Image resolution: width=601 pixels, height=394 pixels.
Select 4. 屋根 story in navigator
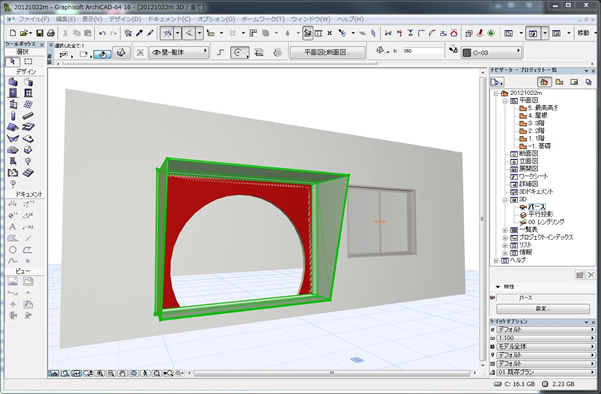point(537,115)
